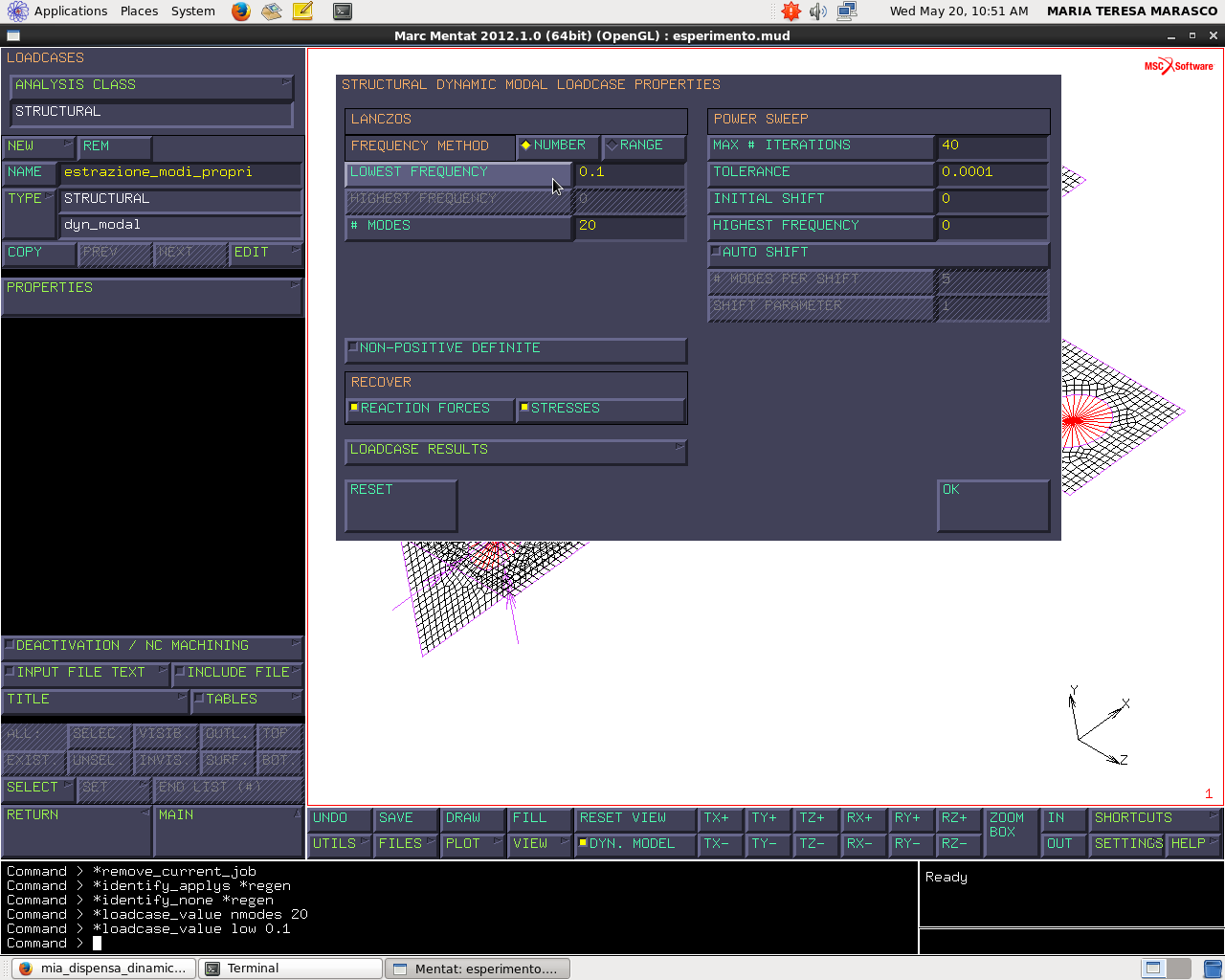Open the network connection icon
The image size is (1225, 980).
click(x=847, y=11)
